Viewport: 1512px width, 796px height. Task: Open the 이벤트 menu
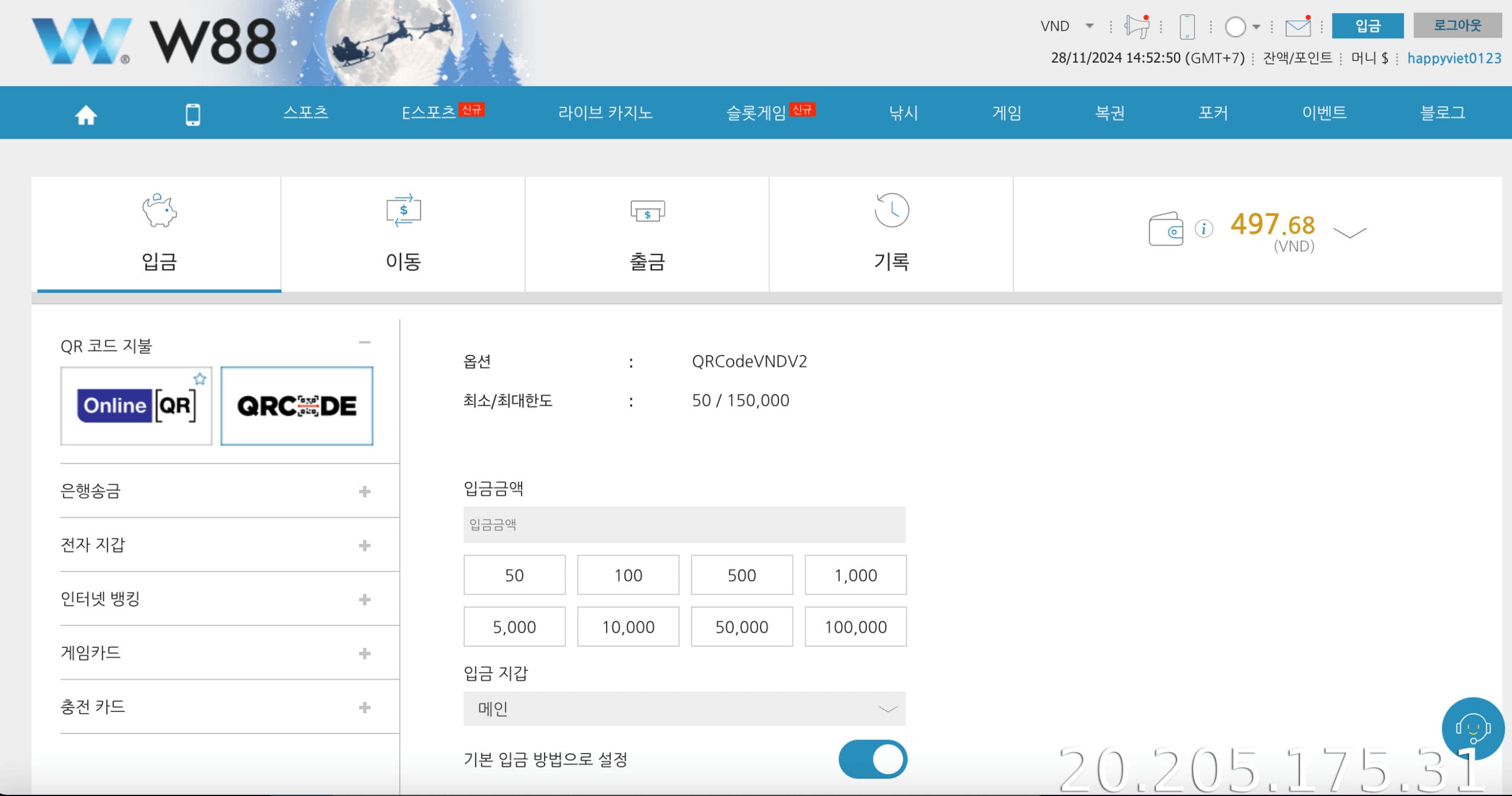point(1324,112)
